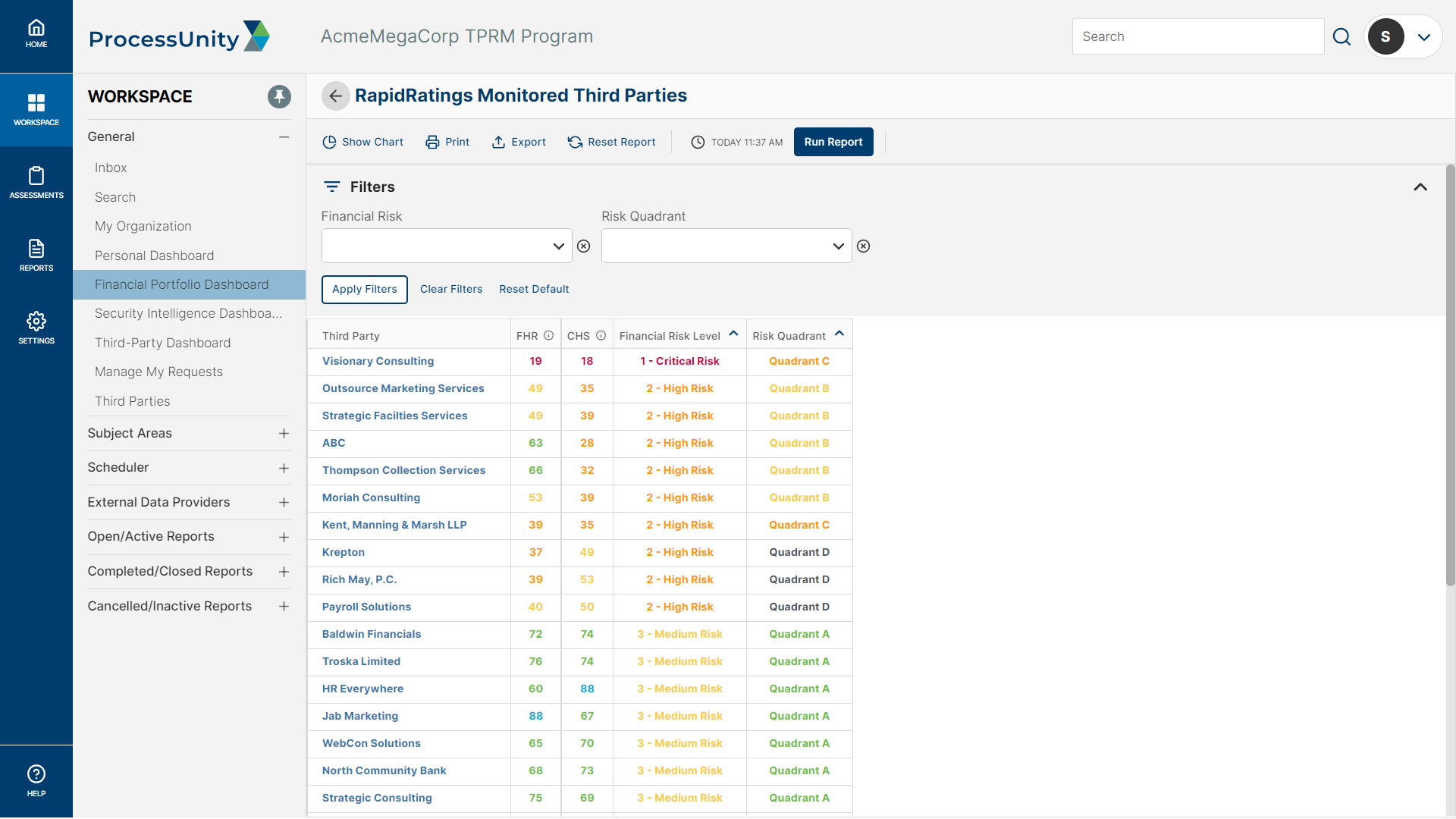Expand Subject Areas section
Image resolution: width=1456 pixels, height=819 pixels.
point(284,433)
